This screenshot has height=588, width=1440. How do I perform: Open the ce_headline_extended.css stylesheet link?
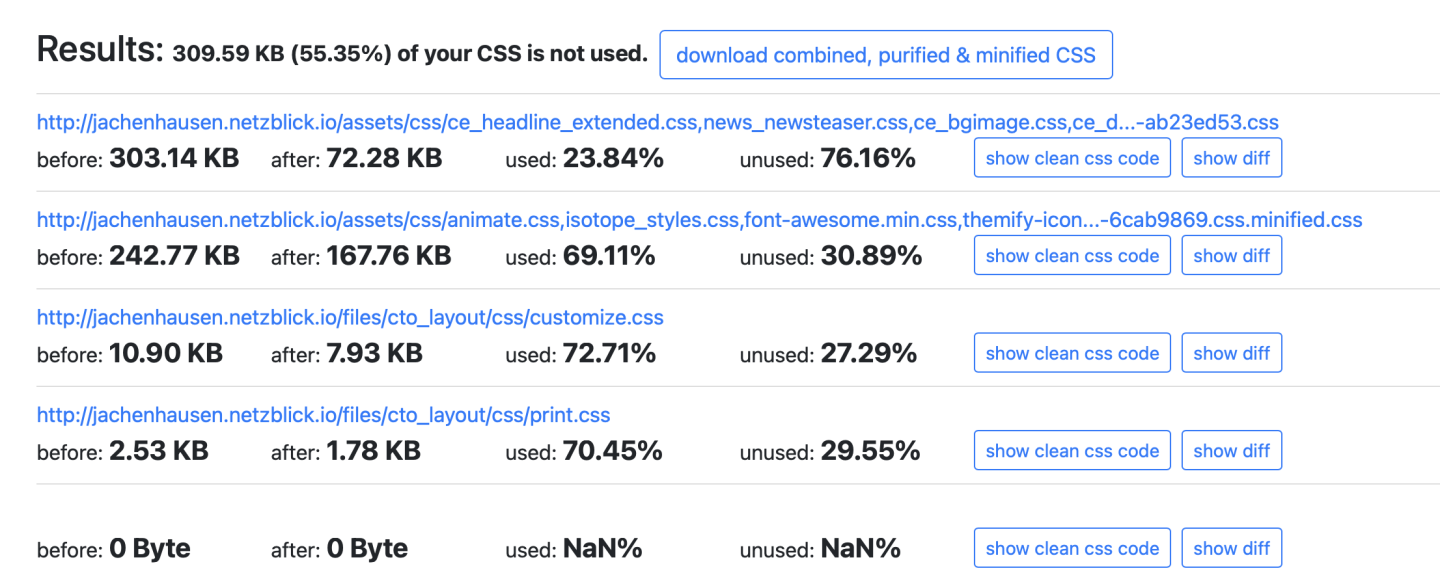pos(657,122)
